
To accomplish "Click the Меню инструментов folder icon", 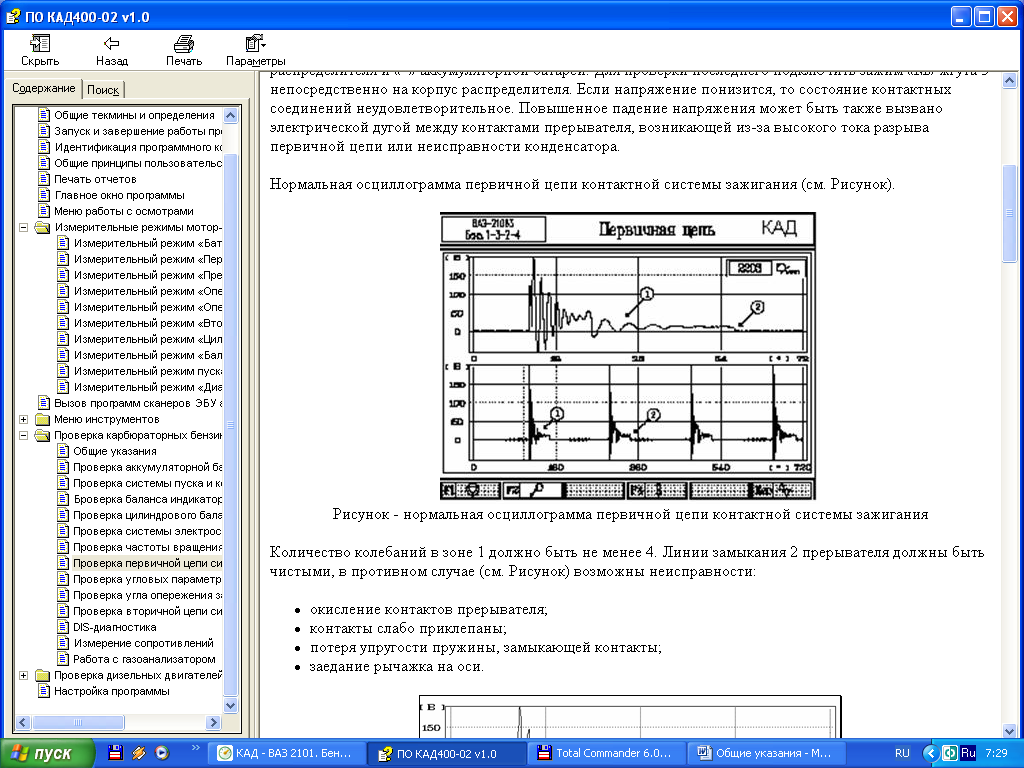I will click(x=42, y=419).
